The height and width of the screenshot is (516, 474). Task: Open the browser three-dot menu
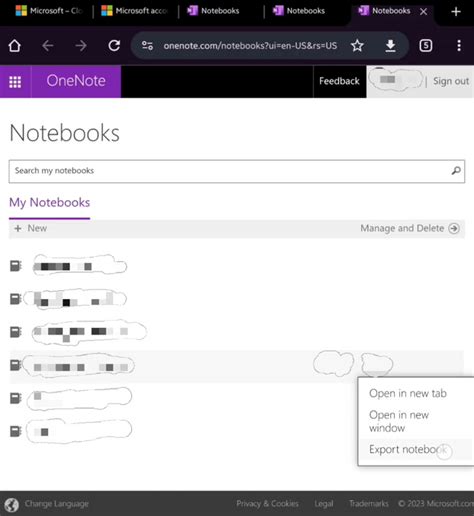459,45
